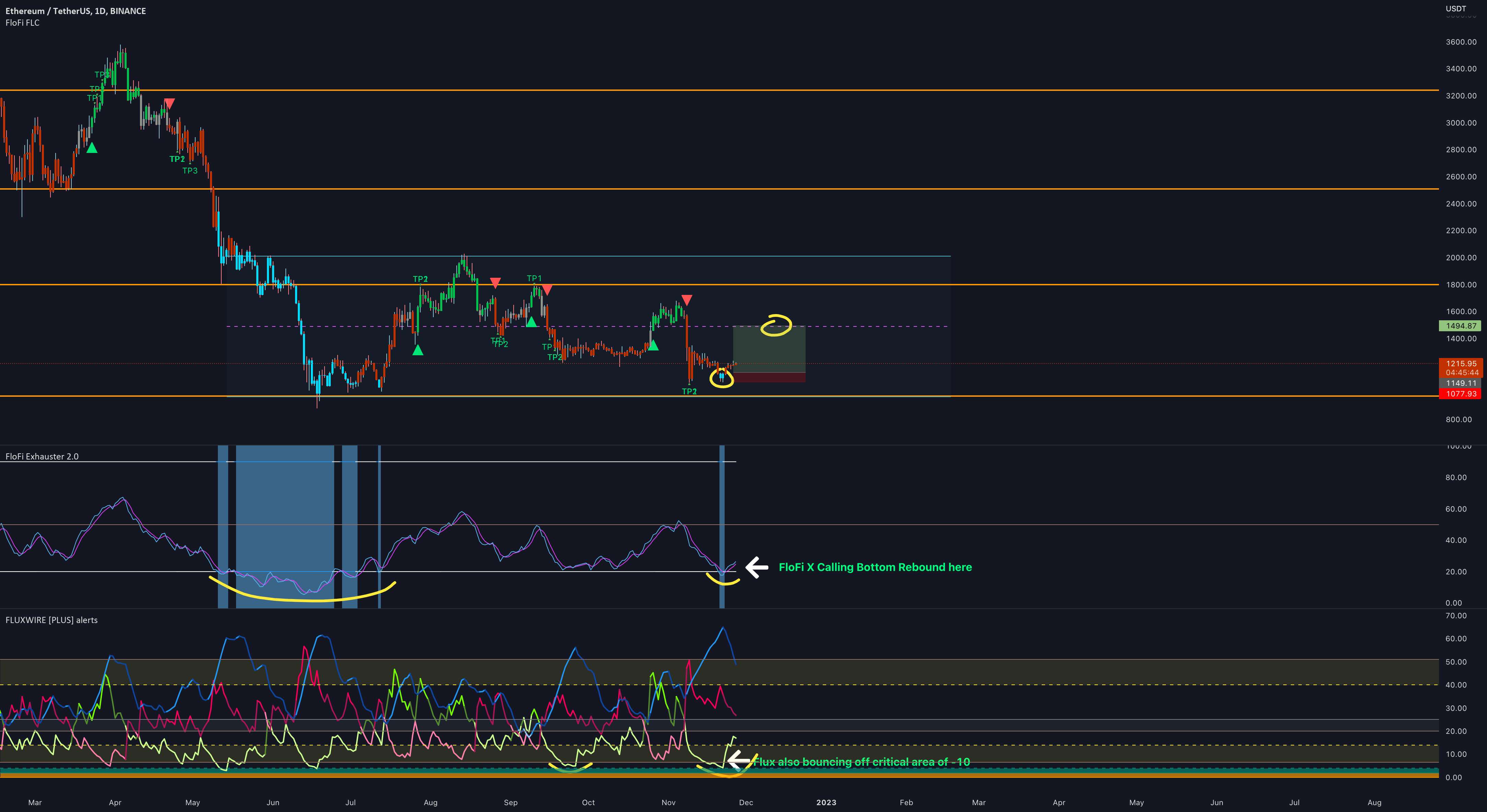The width and height of the screenshot is (1487, 812).
Task: Click the 04:45:44 bar countdown label
Action: 1462,373
